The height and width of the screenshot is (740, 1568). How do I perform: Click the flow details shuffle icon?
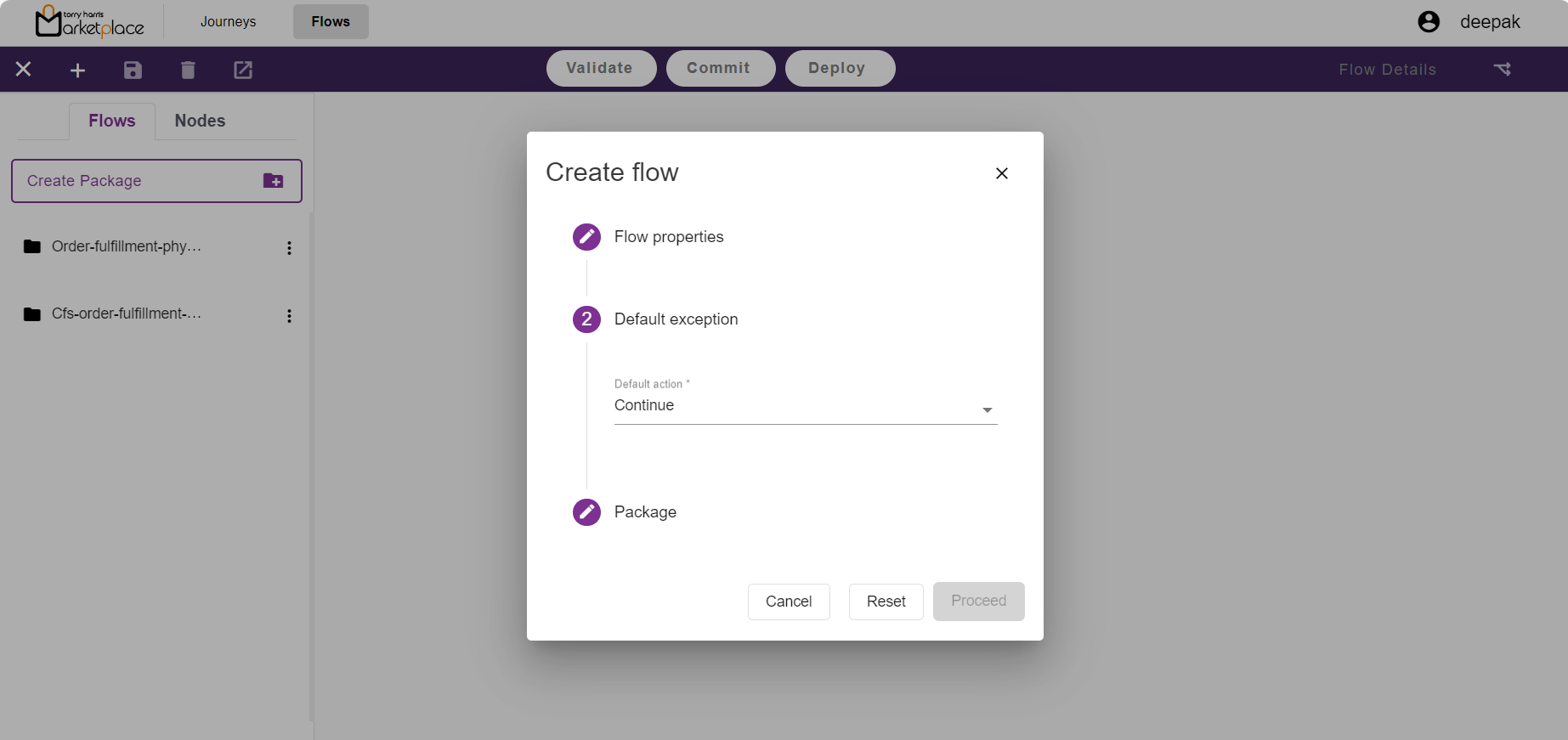1502,70
